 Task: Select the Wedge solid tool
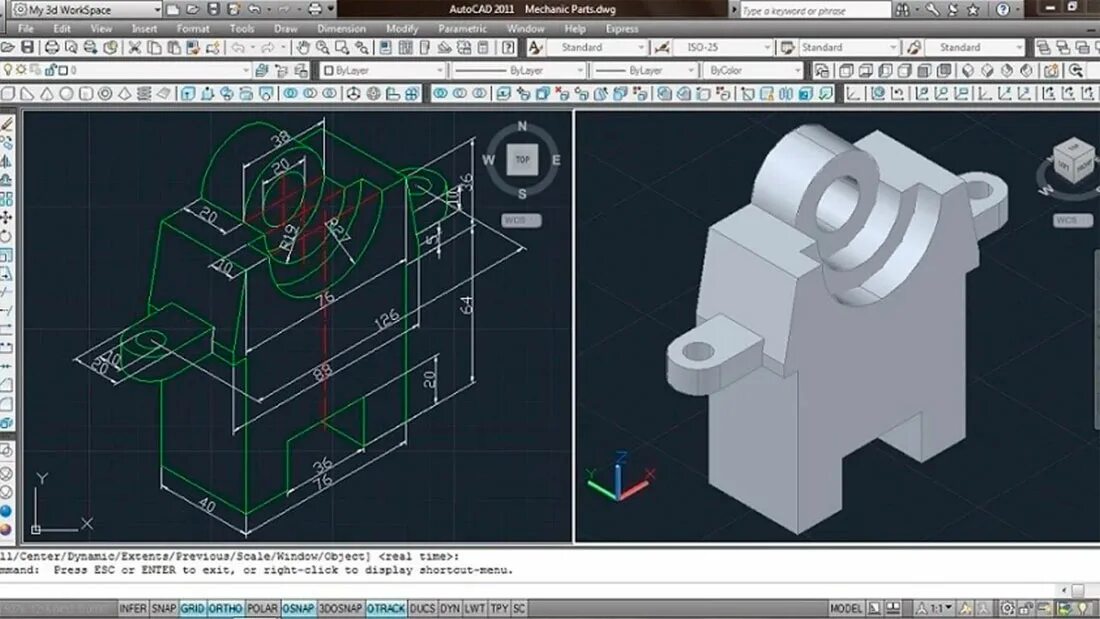pos(27,93)
